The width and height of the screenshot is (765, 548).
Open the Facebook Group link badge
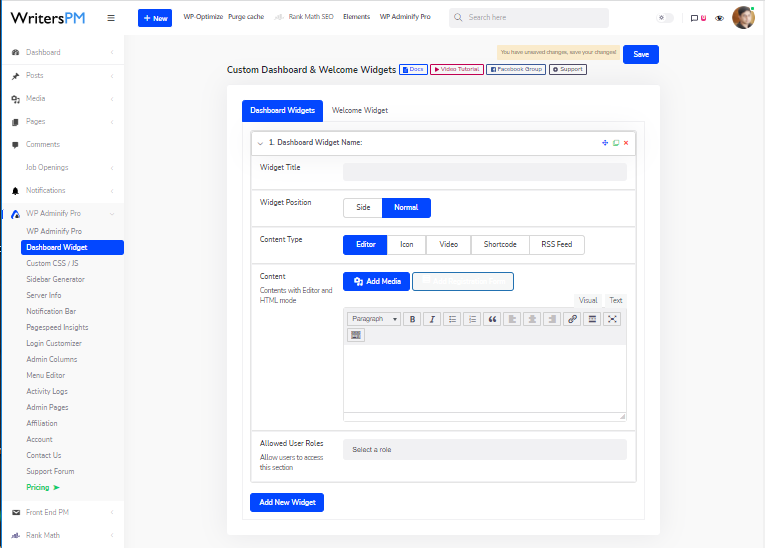tap(516, 70)
